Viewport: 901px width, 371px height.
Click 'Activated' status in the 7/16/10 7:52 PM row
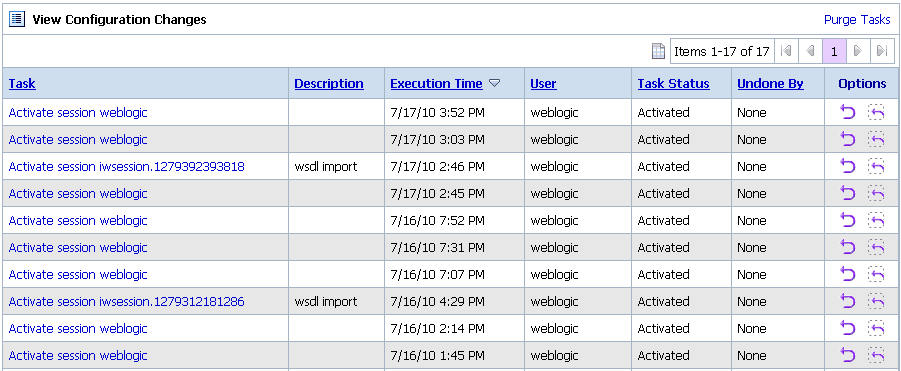[664, 221]
